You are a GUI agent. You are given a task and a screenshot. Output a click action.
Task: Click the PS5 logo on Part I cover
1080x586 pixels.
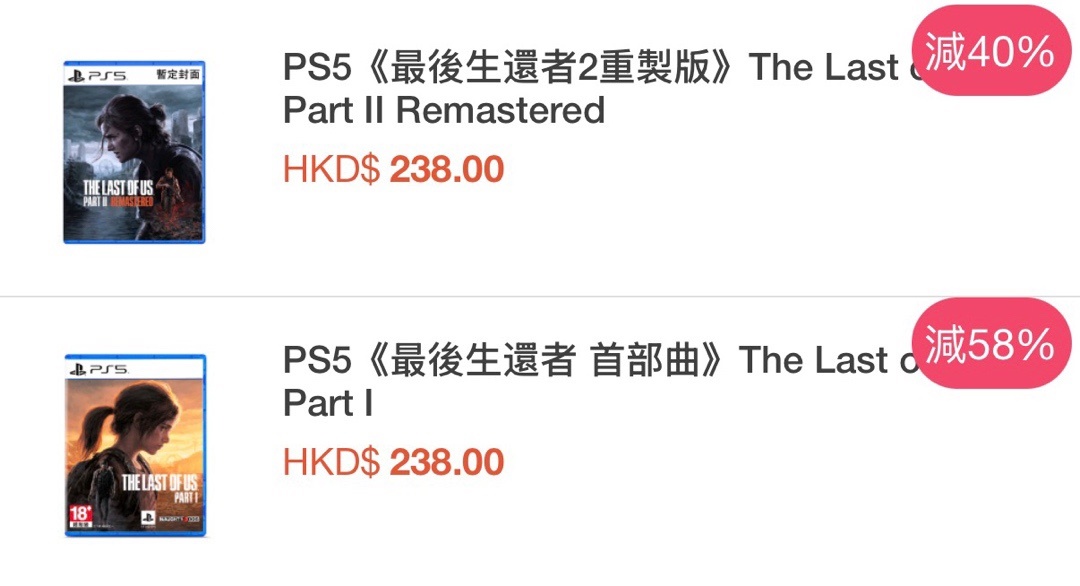97,369
